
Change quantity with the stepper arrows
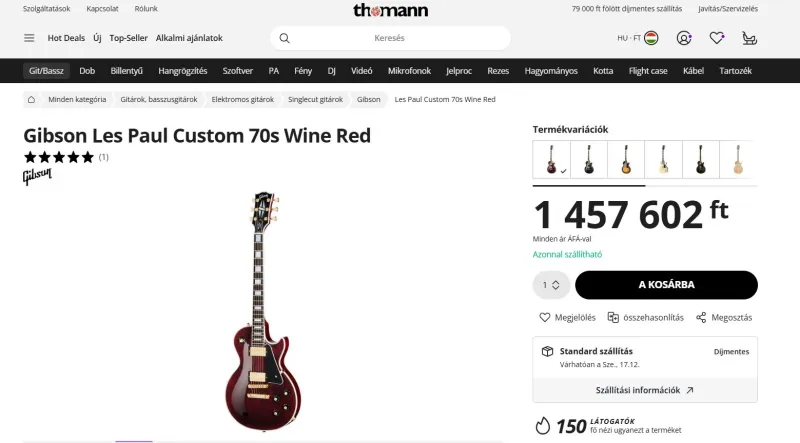pos(555,285)
